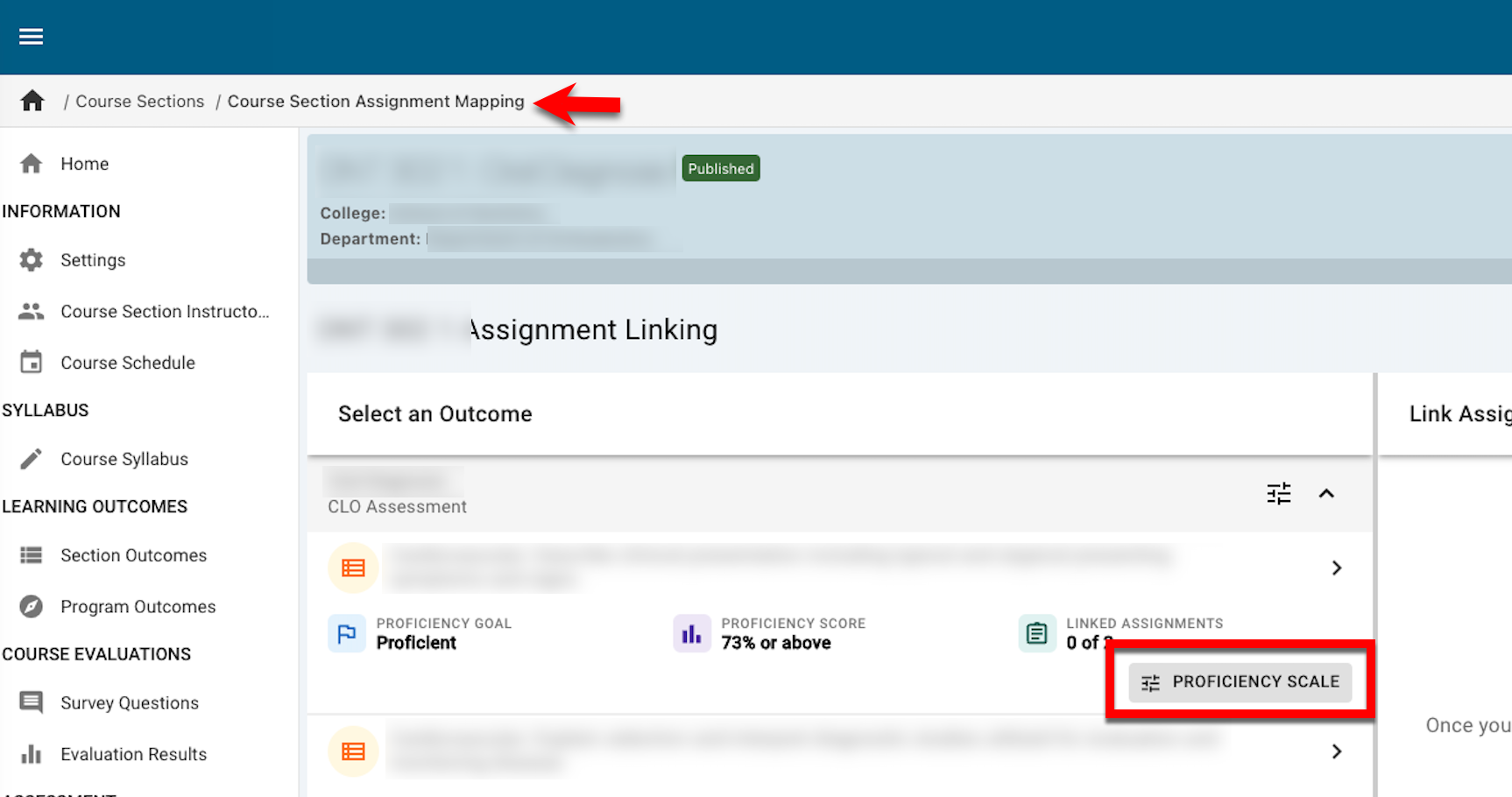1512x797 pixels.
Task: Click the Published status badge
Action: [x=720, y=169]
